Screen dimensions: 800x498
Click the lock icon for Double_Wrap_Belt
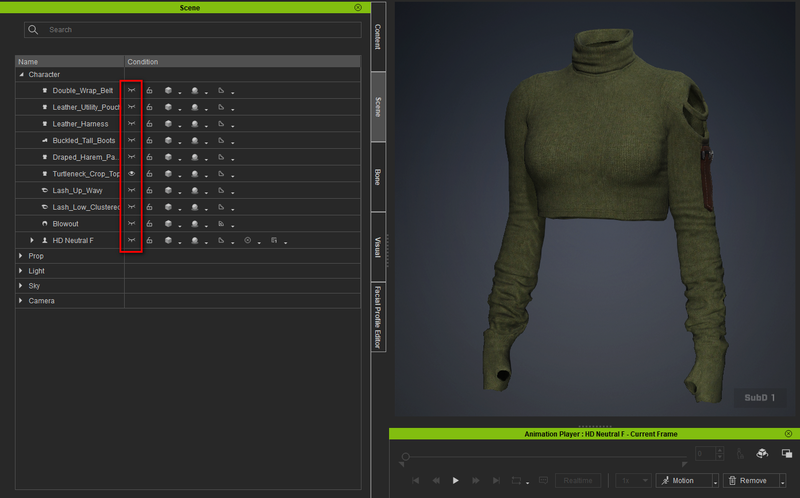pos(149,91)
